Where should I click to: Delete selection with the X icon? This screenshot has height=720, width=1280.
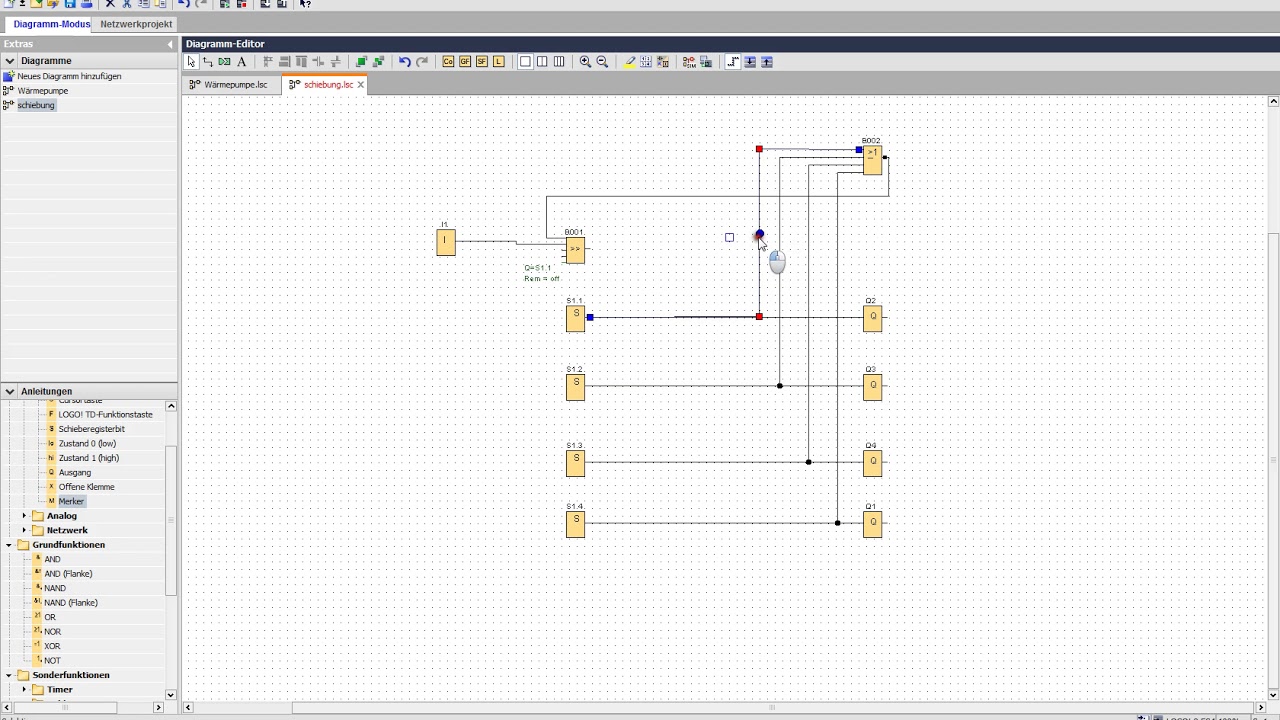click(110, 4)
